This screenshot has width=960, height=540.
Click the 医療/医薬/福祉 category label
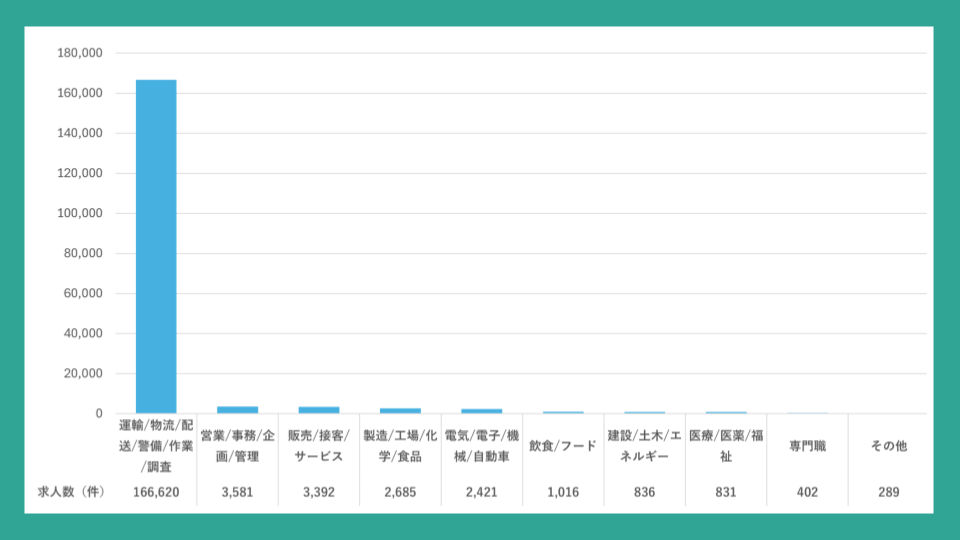point(726,446)
